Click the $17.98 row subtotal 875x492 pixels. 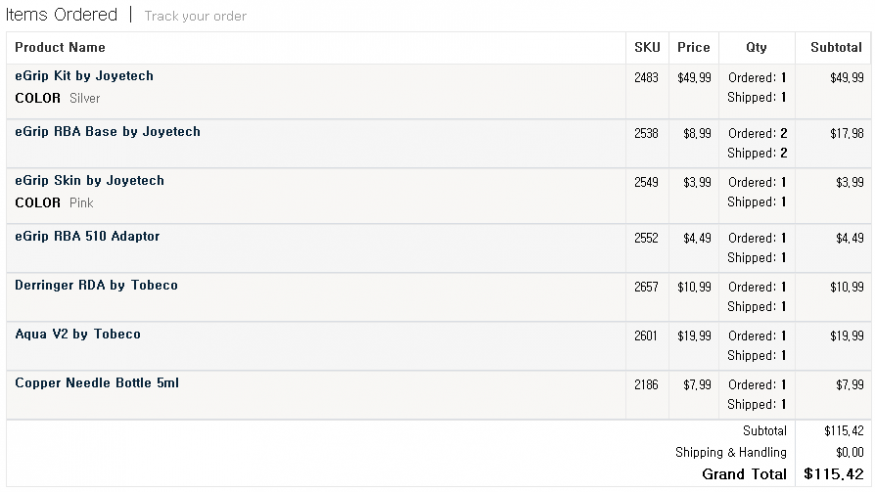847,133
